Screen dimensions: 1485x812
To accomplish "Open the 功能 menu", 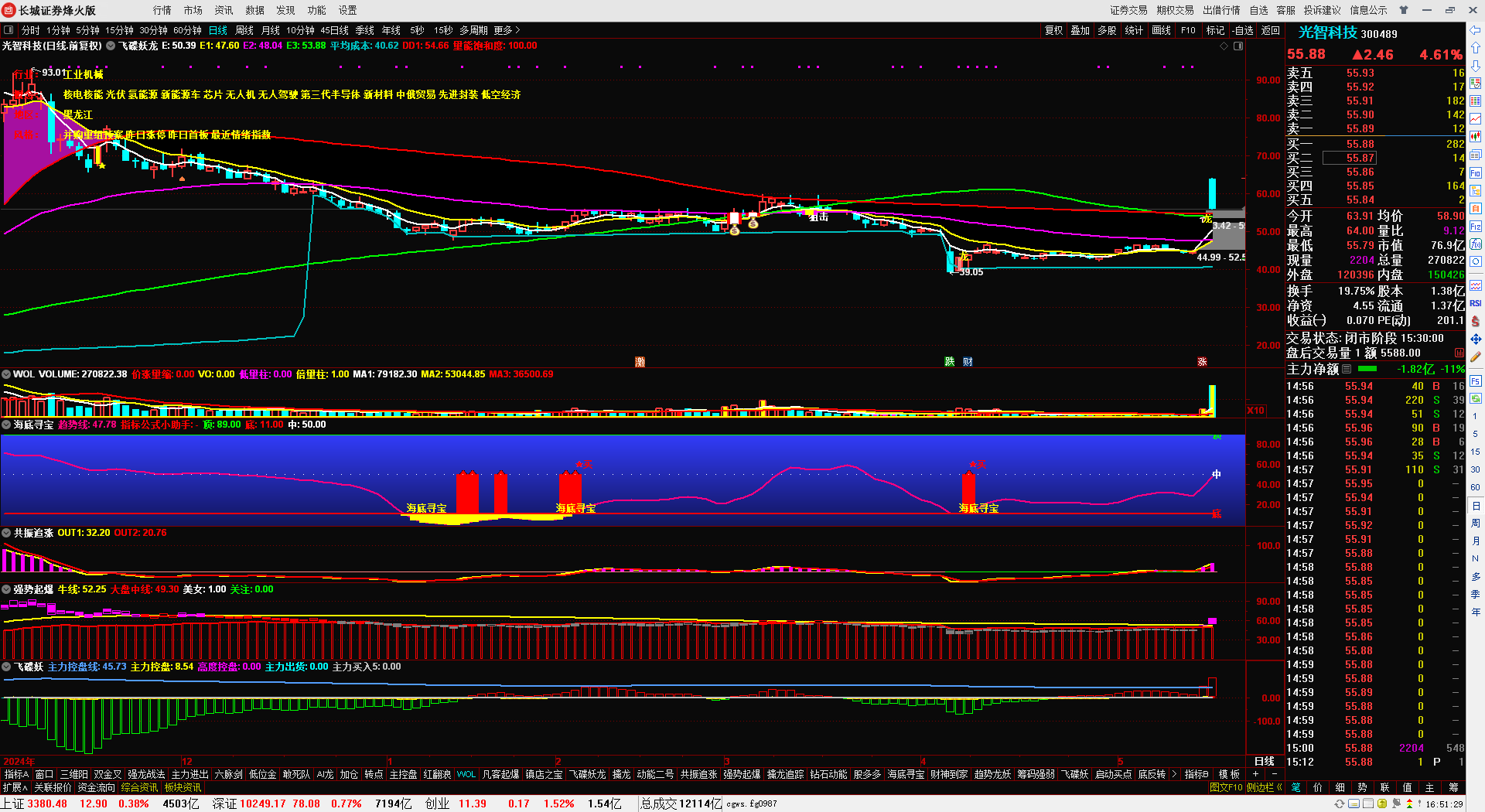I will coord(316,10).
